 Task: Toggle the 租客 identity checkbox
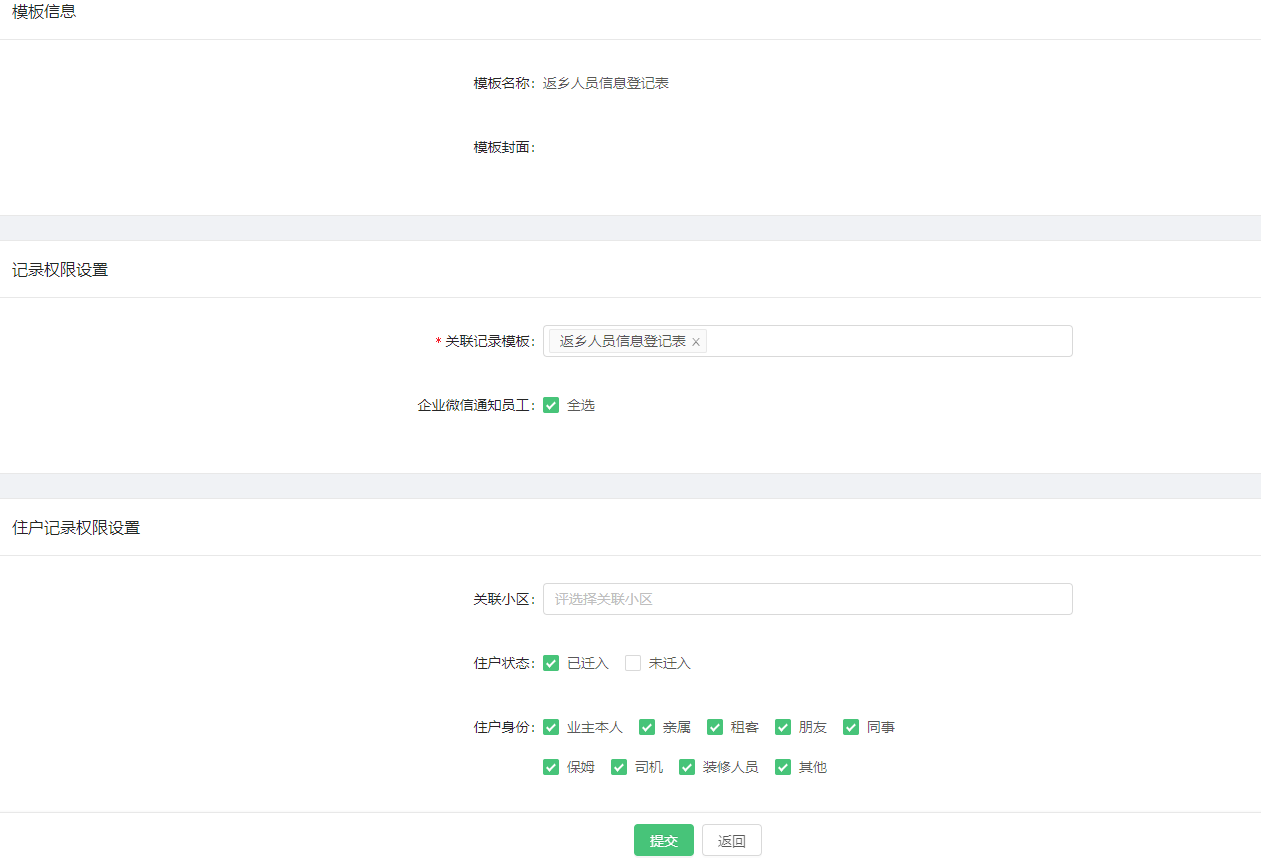[715, 727]
